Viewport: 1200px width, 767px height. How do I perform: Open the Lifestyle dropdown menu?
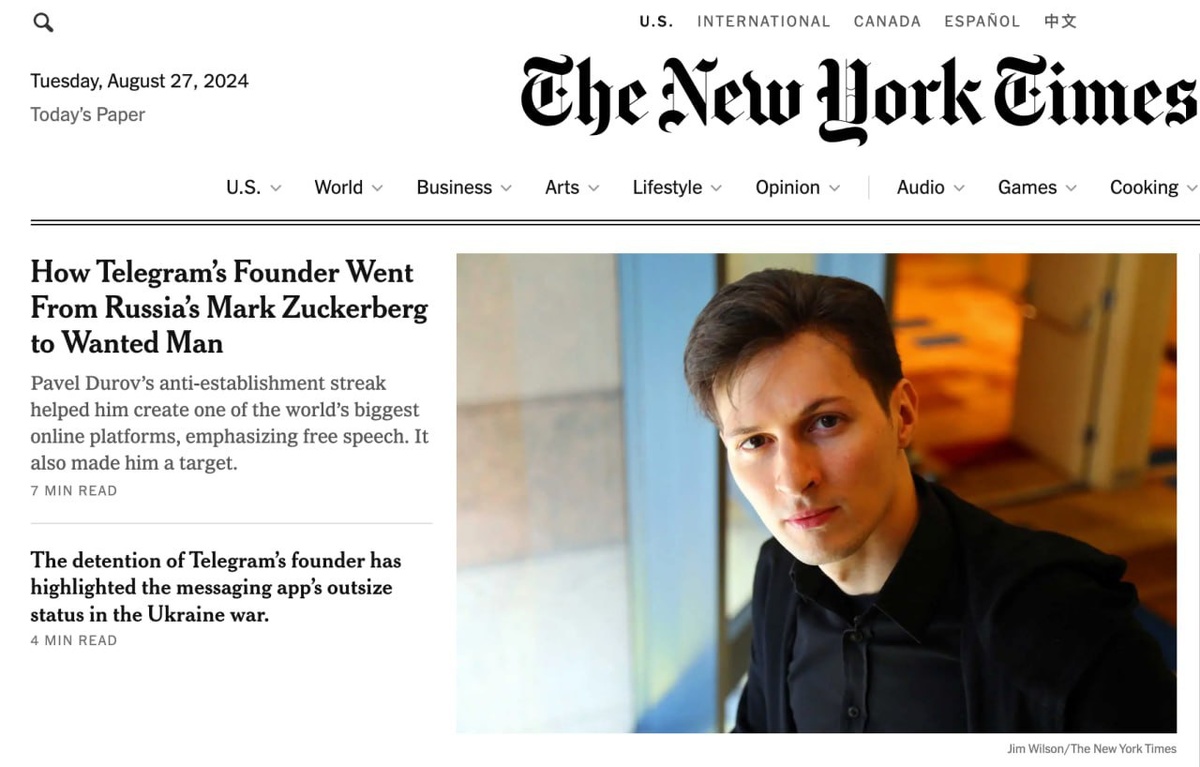(x=677, y=187)
